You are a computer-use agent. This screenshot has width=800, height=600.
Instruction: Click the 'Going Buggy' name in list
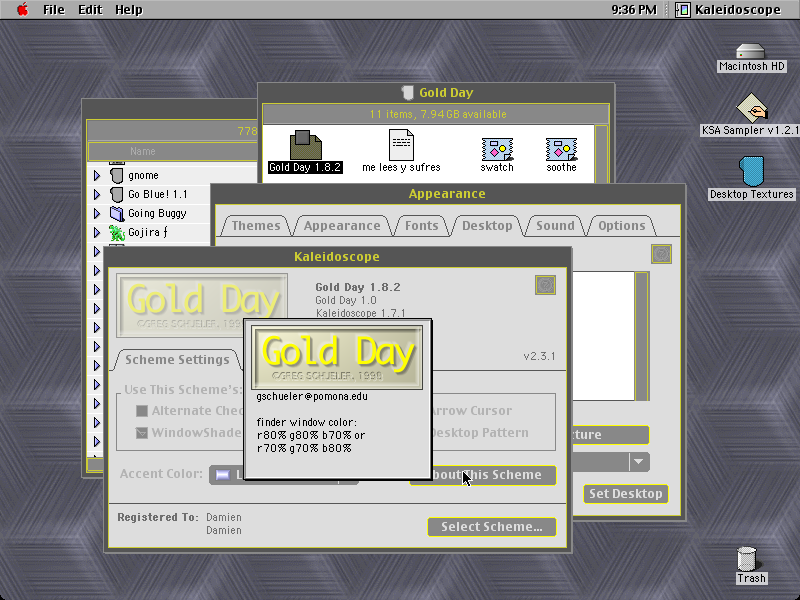pos(157,213)
